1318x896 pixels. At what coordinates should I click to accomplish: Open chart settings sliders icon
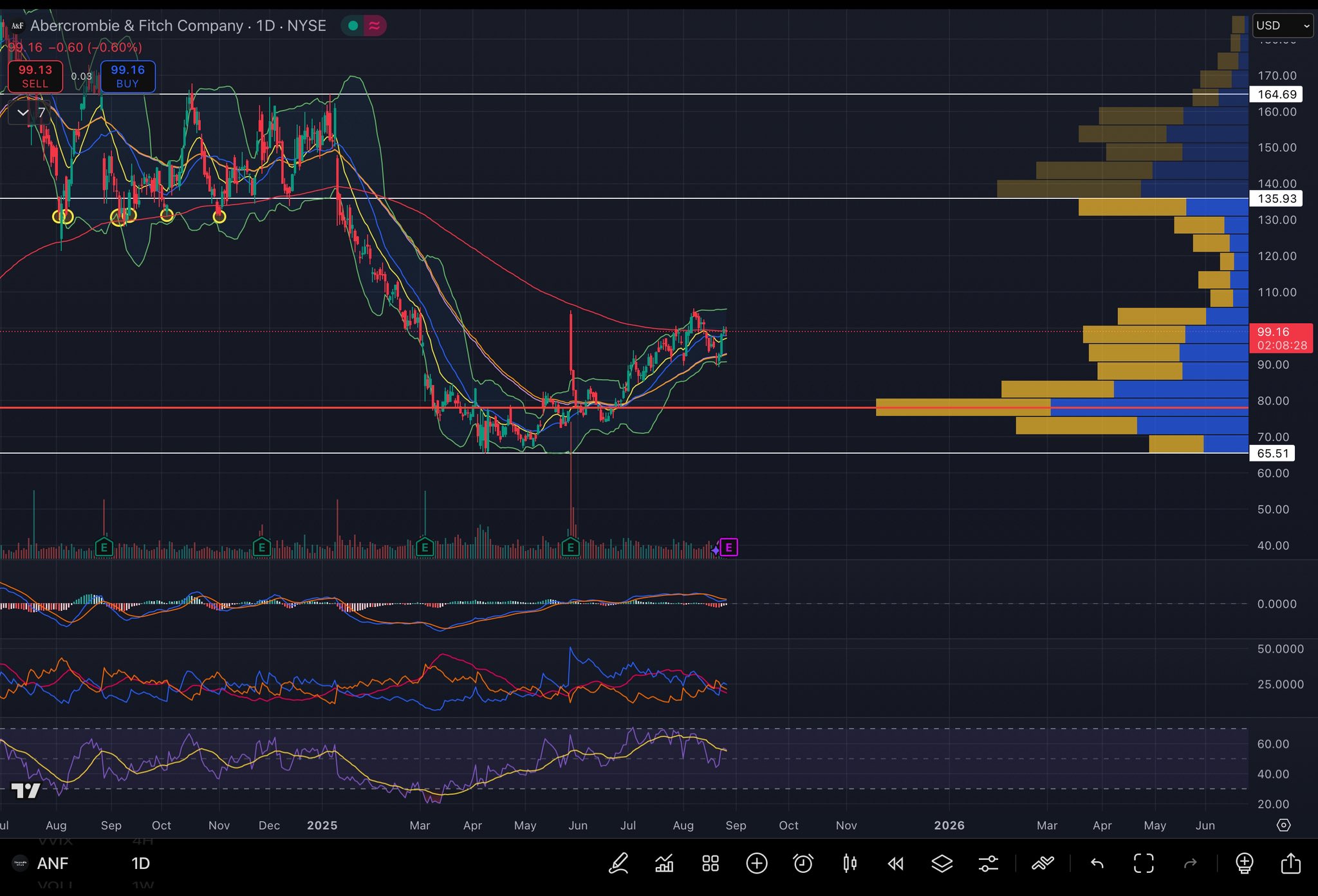point(988,863)
